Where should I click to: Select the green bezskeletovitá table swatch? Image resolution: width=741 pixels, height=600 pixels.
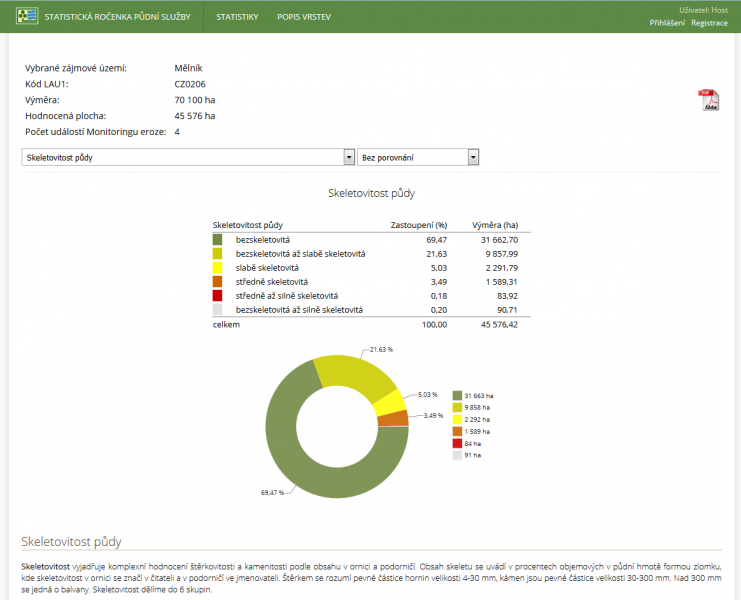[218, 240]
